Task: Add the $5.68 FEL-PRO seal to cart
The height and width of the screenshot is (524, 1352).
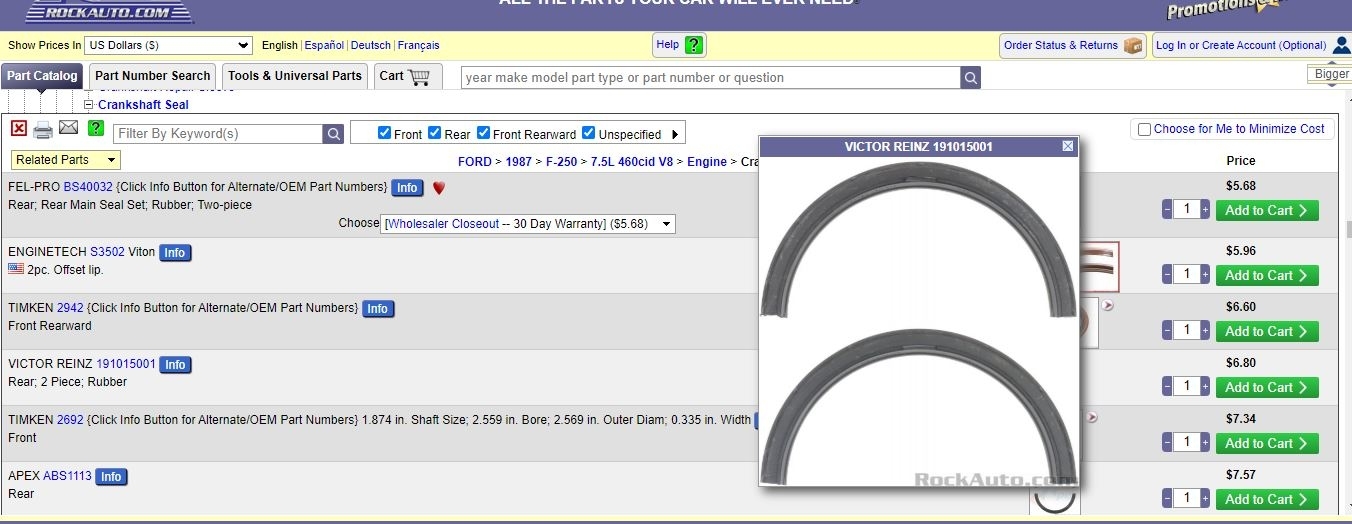Action: coord(1267,210)
